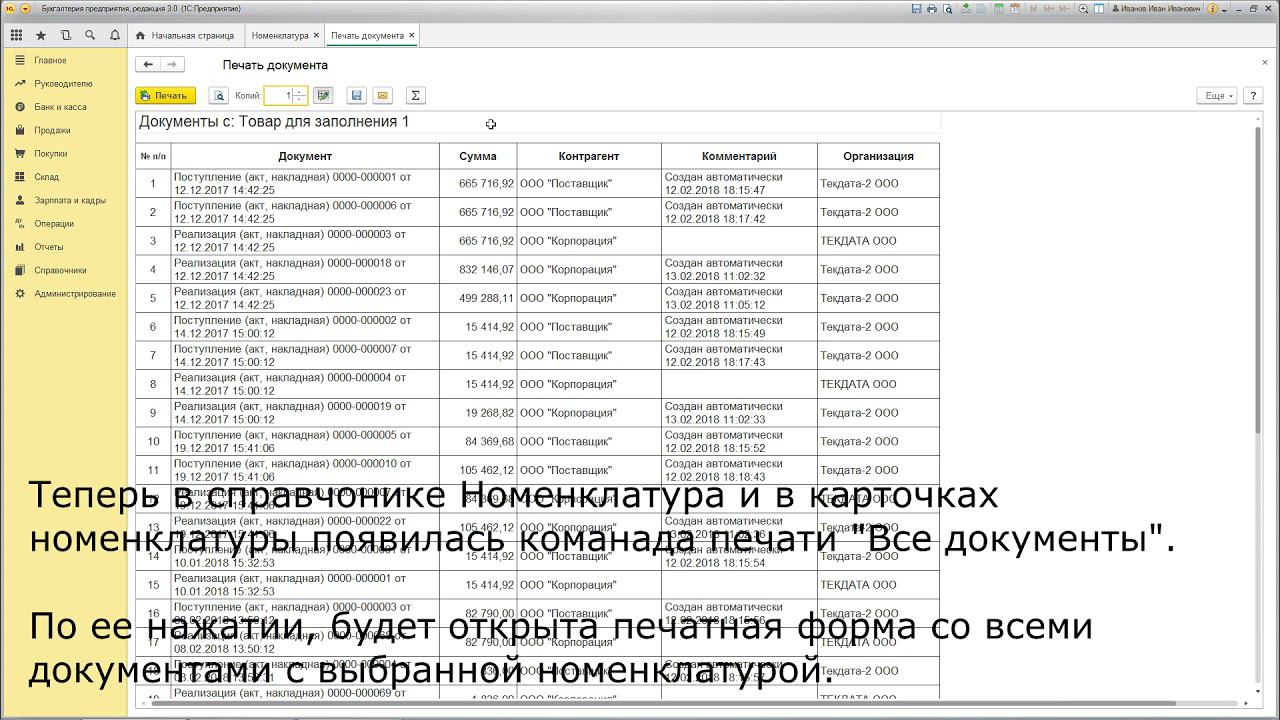Toggle the edit mode icon next to copies
Viewport: 1280px width, 720px height.
(322, 96)
